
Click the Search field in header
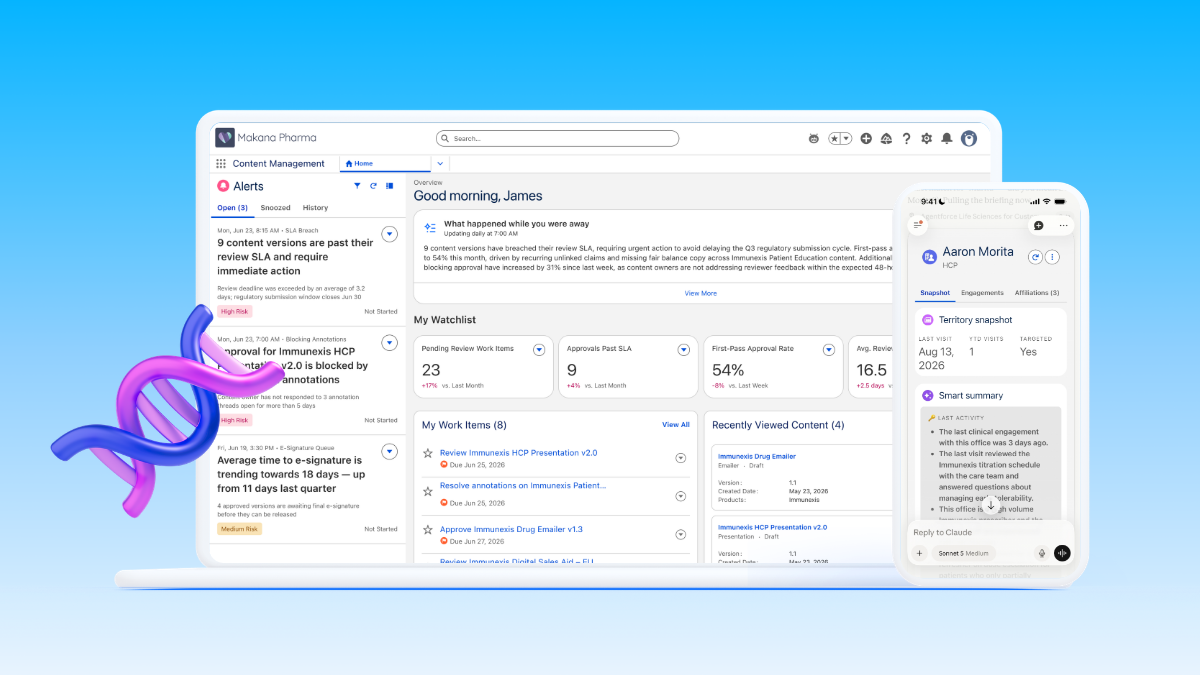[557, 139]
